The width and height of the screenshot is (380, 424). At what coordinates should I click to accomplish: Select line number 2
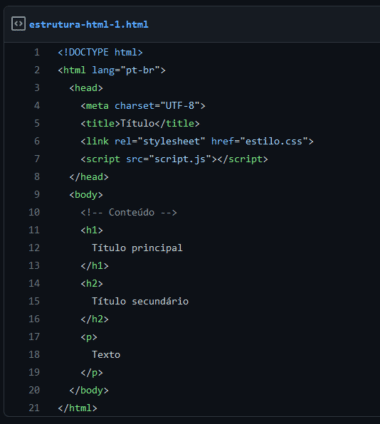(x=37, y=70)
